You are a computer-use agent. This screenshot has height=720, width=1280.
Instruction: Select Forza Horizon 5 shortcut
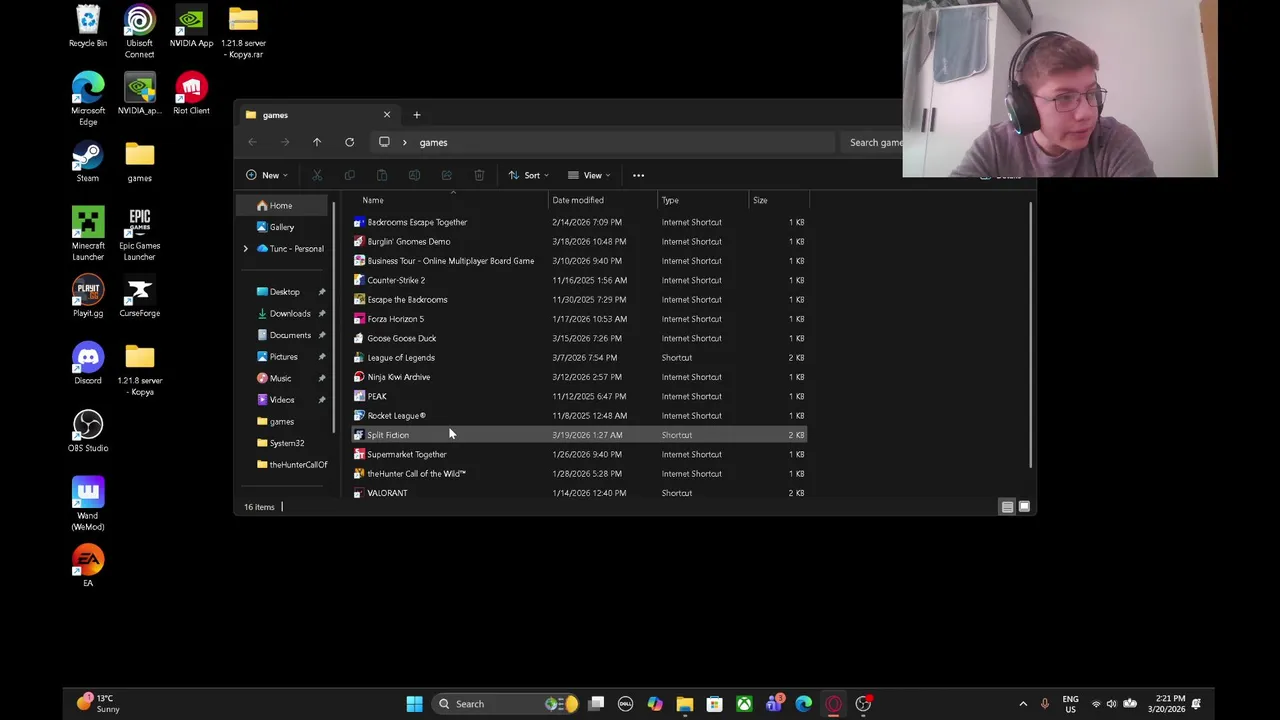coord(579,319)
